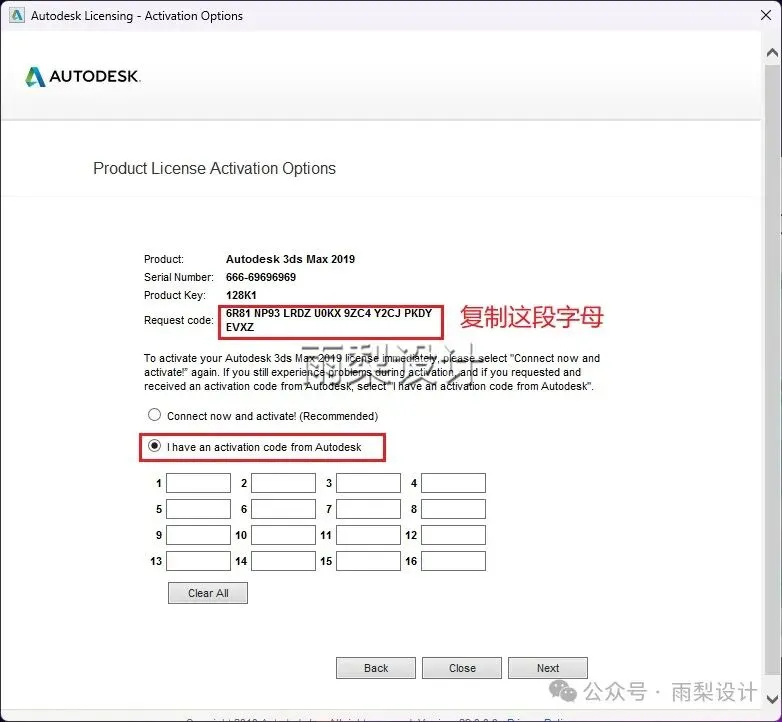
Task: Select 'Connect now and activate!' radio option
Action: click(x=155, y=415)
